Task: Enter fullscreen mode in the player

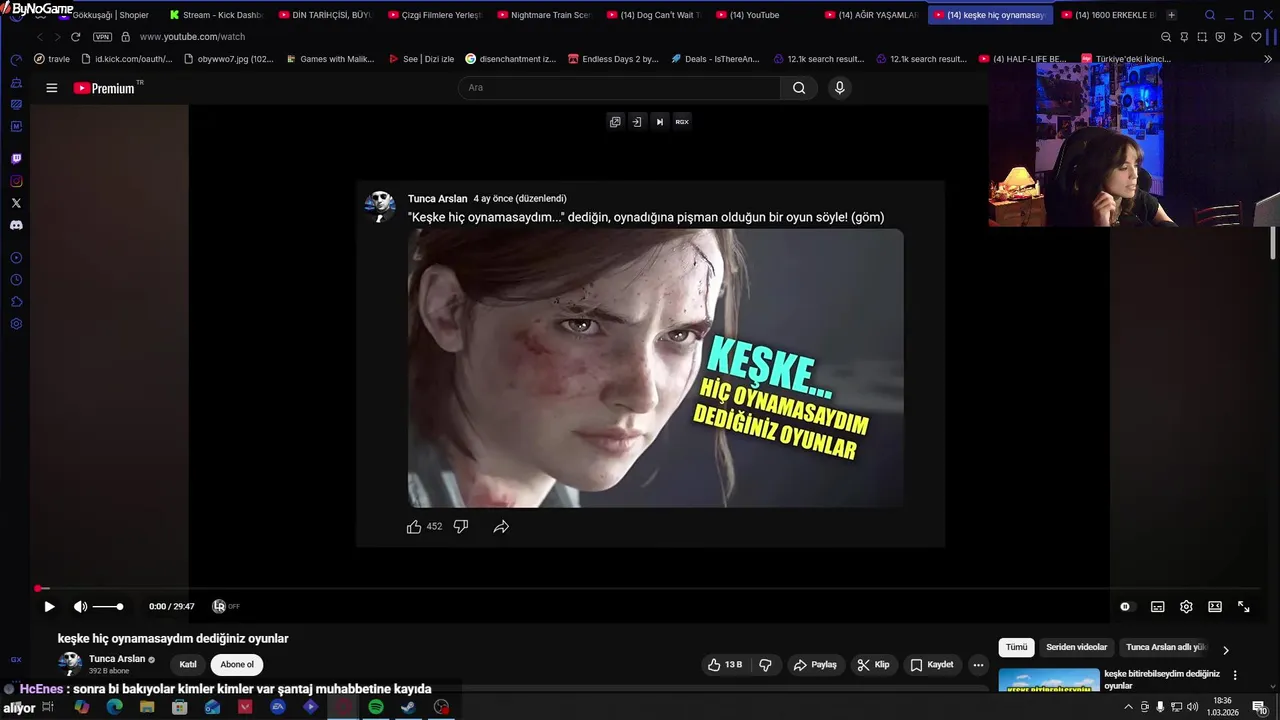Action: (x=1244, y=606)
